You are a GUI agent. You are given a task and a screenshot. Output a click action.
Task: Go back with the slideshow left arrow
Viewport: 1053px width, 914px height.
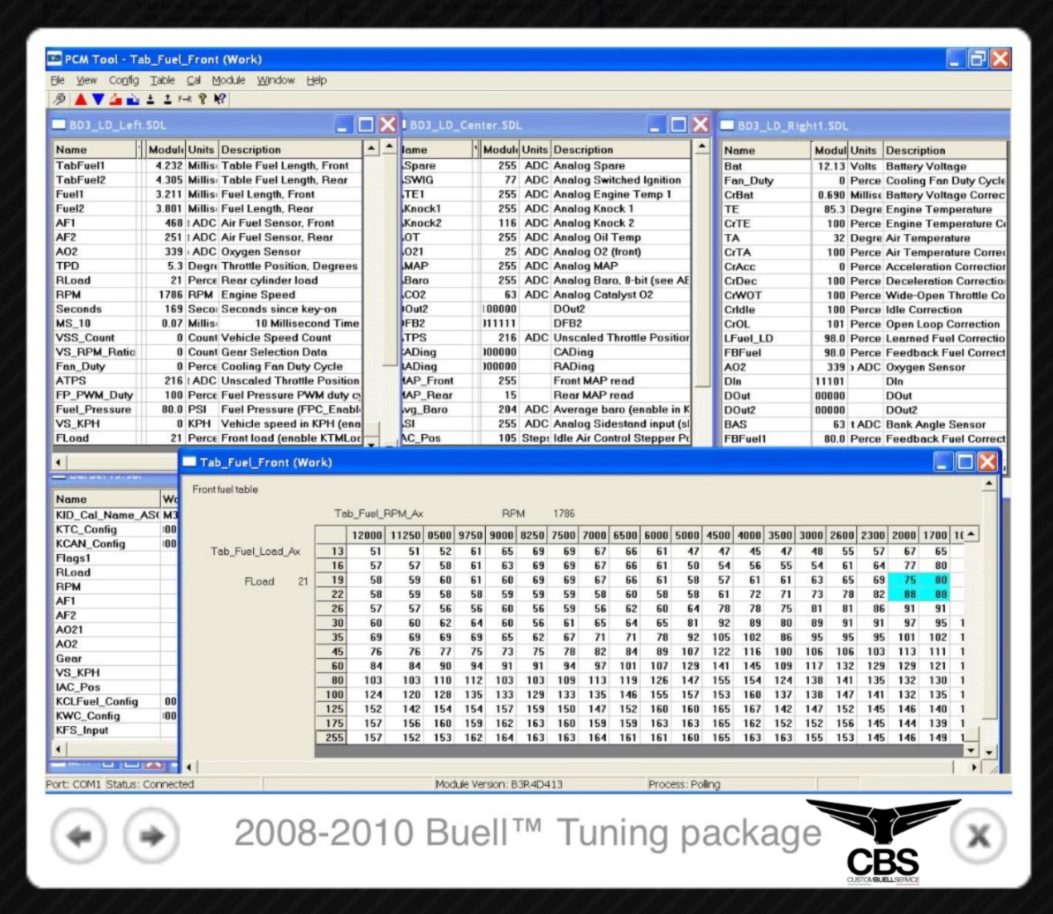pos(79,835)
